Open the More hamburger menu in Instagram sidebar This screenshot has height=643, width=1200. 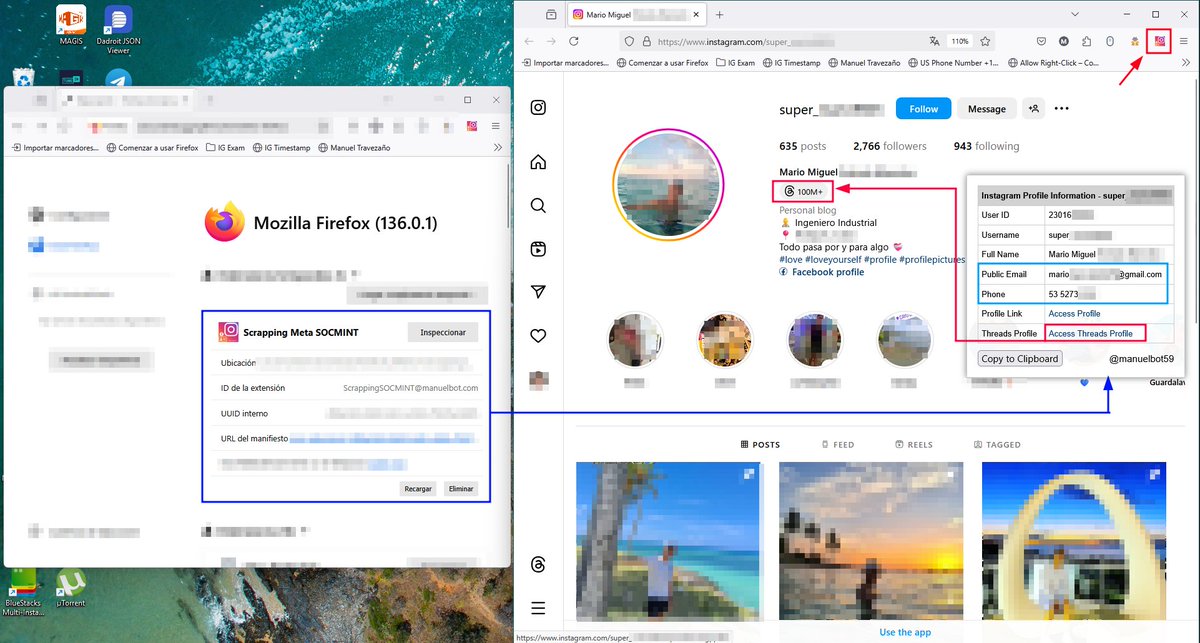pyautogui.click(x=538, y=608)
